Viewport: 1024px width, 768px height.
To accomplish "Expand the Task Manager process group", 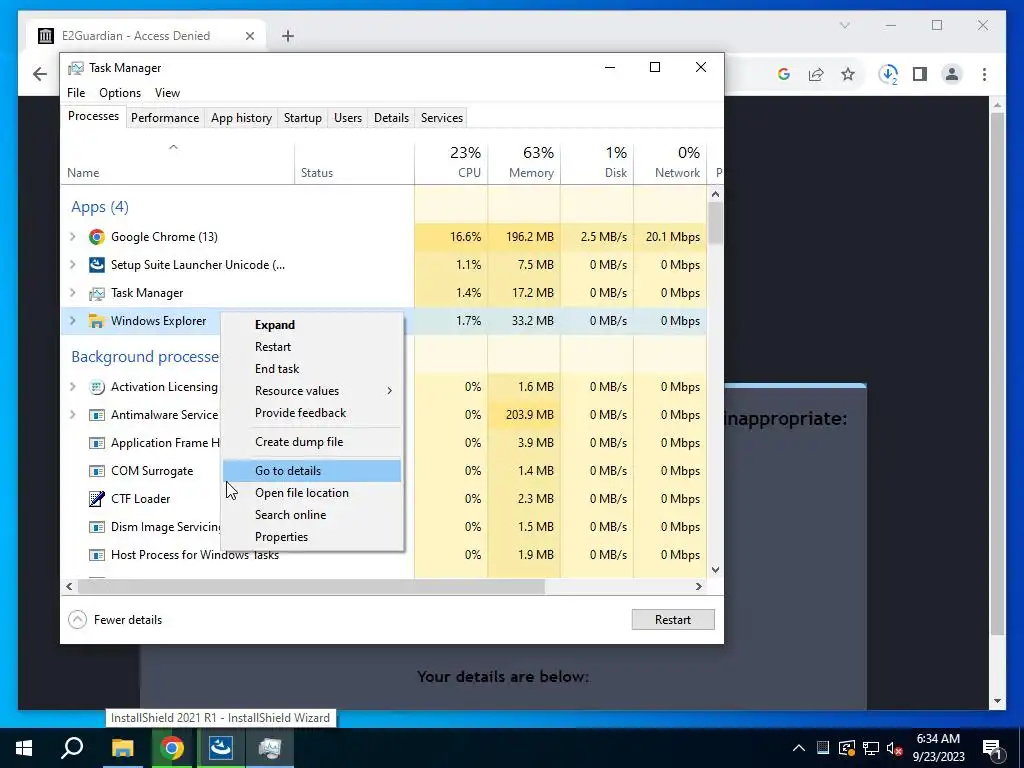I will [73, 293].
